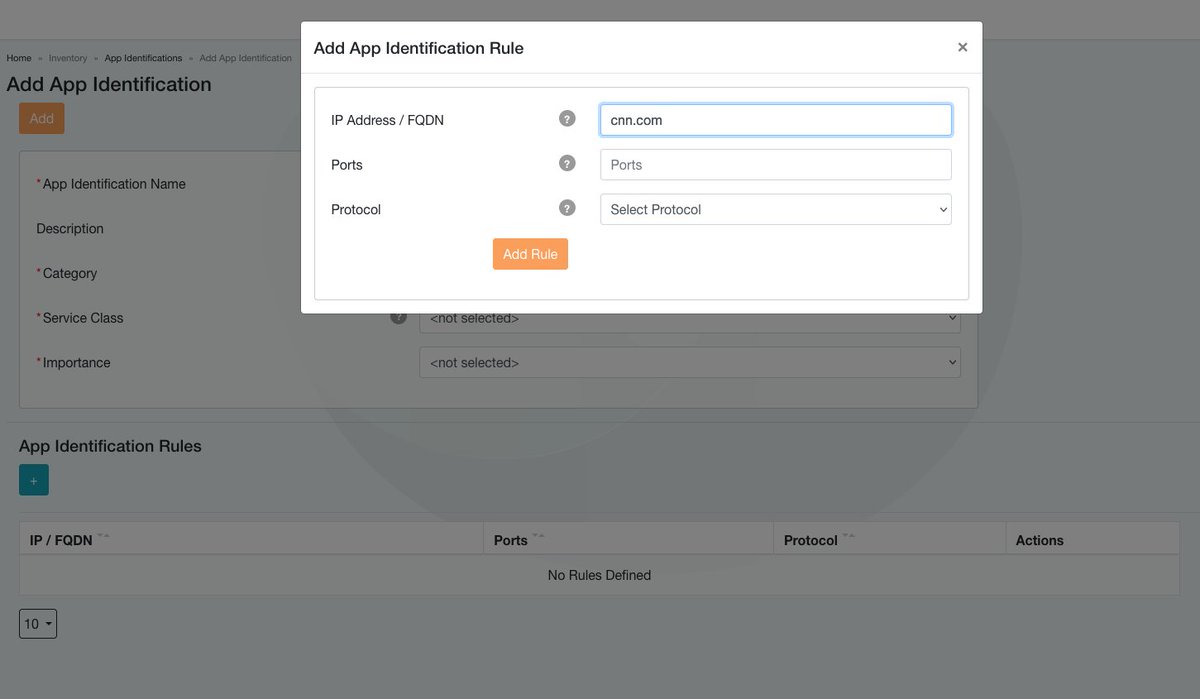Click the help icon beside Service Class

(399, 317)
